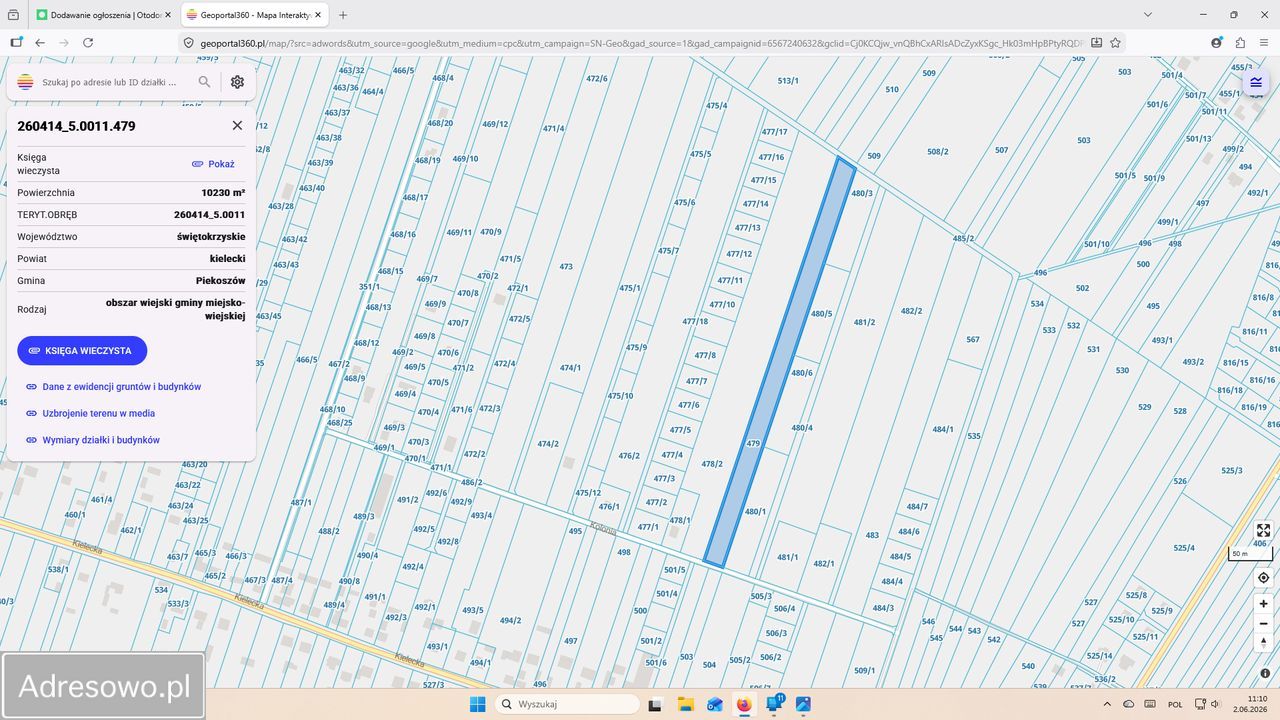
Task: Click parcel 525/4 label on map
Action: (1184, 548)
